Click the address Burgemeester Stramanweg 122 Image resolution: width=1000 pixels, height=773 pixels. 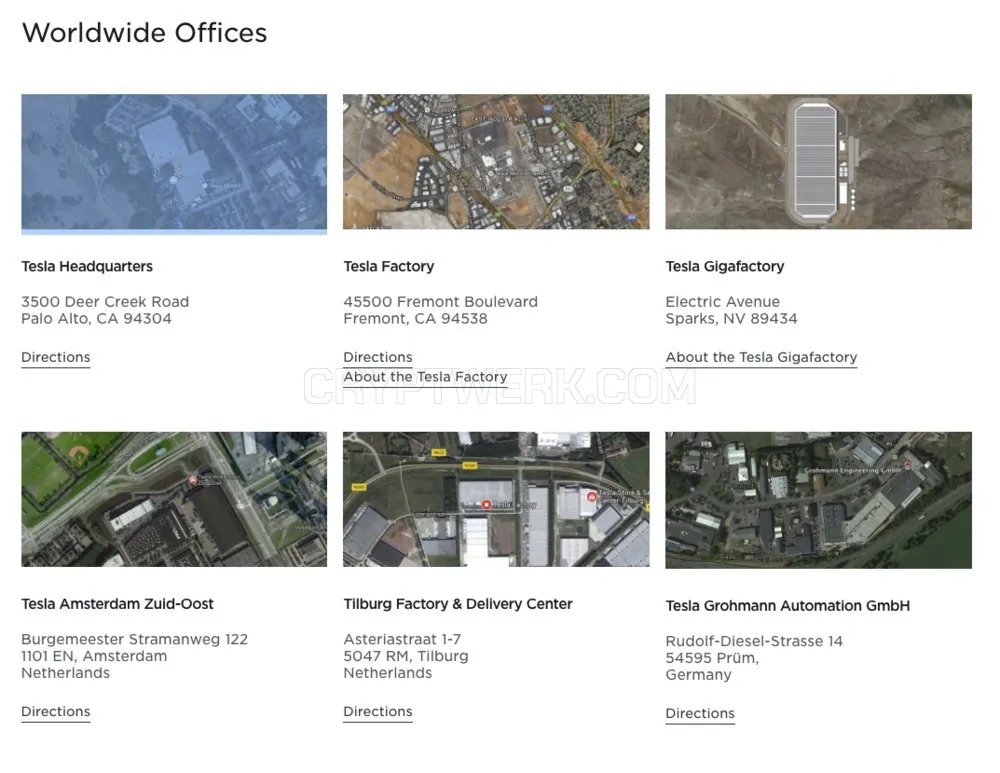(135, 639)
